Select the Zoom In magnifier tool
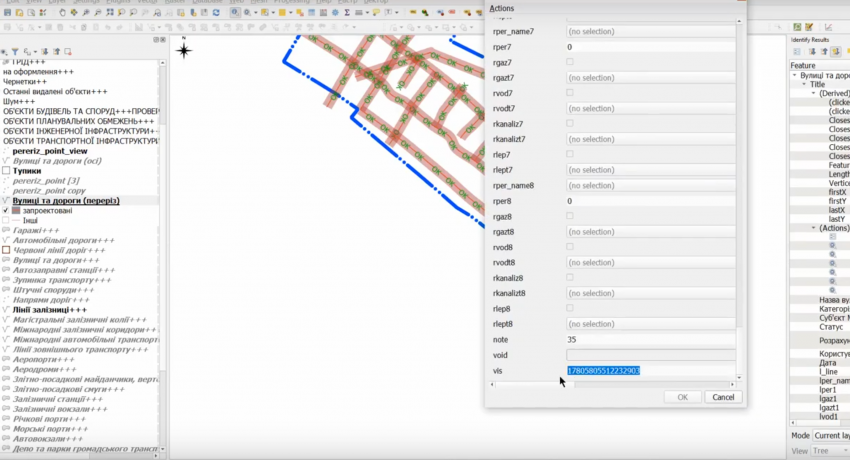 (x=86, y=12)
